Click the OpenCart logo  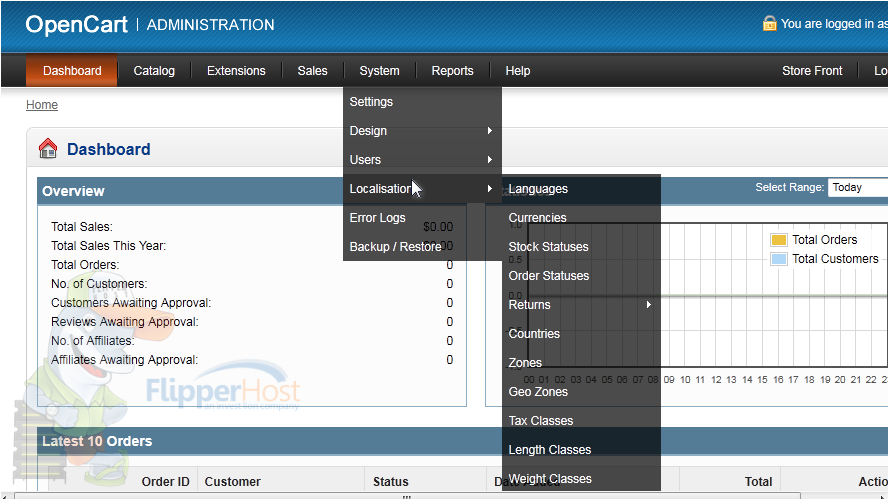point(77,24)
